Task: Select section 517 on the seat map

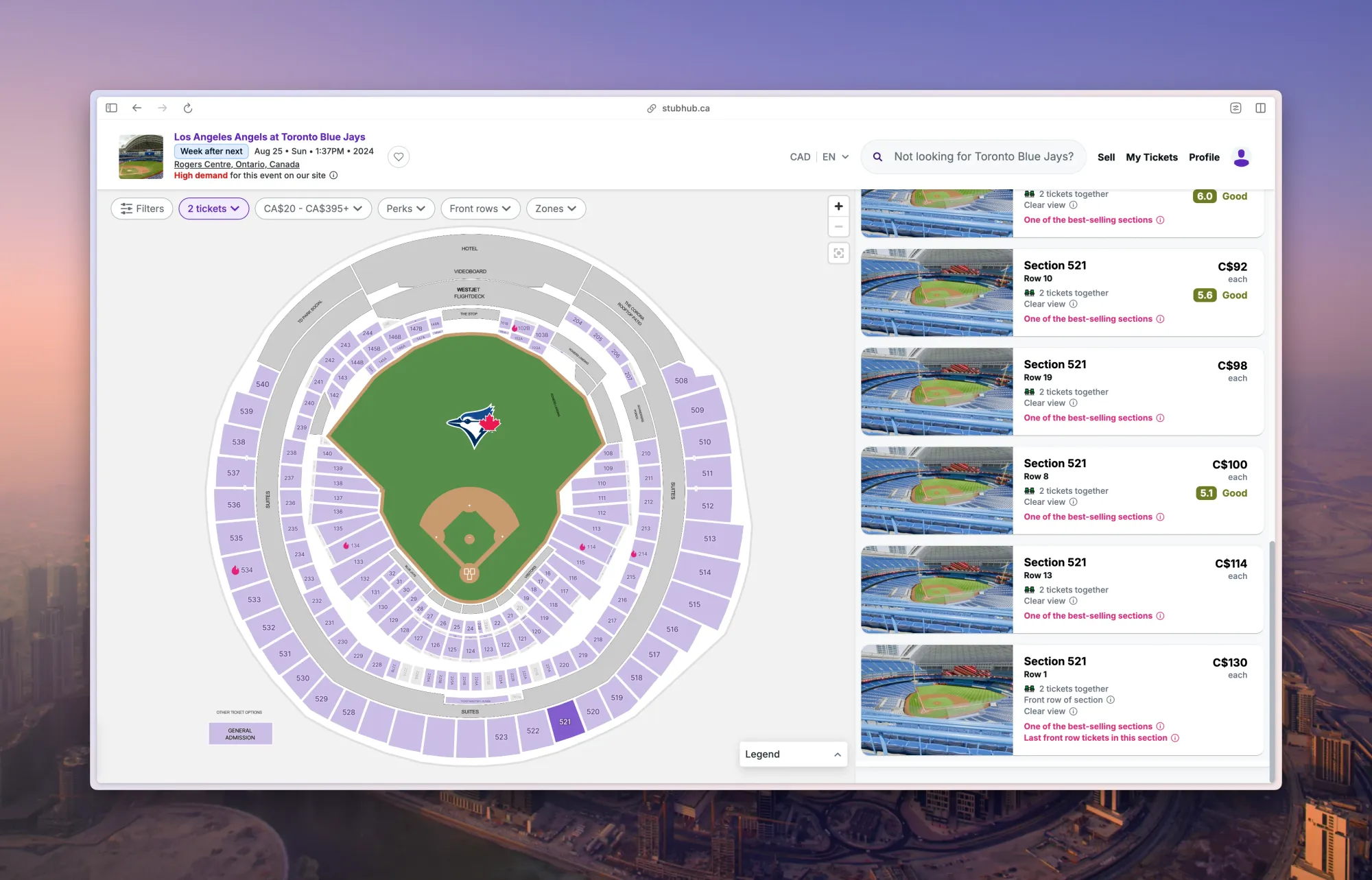Action: click(654, 654)
